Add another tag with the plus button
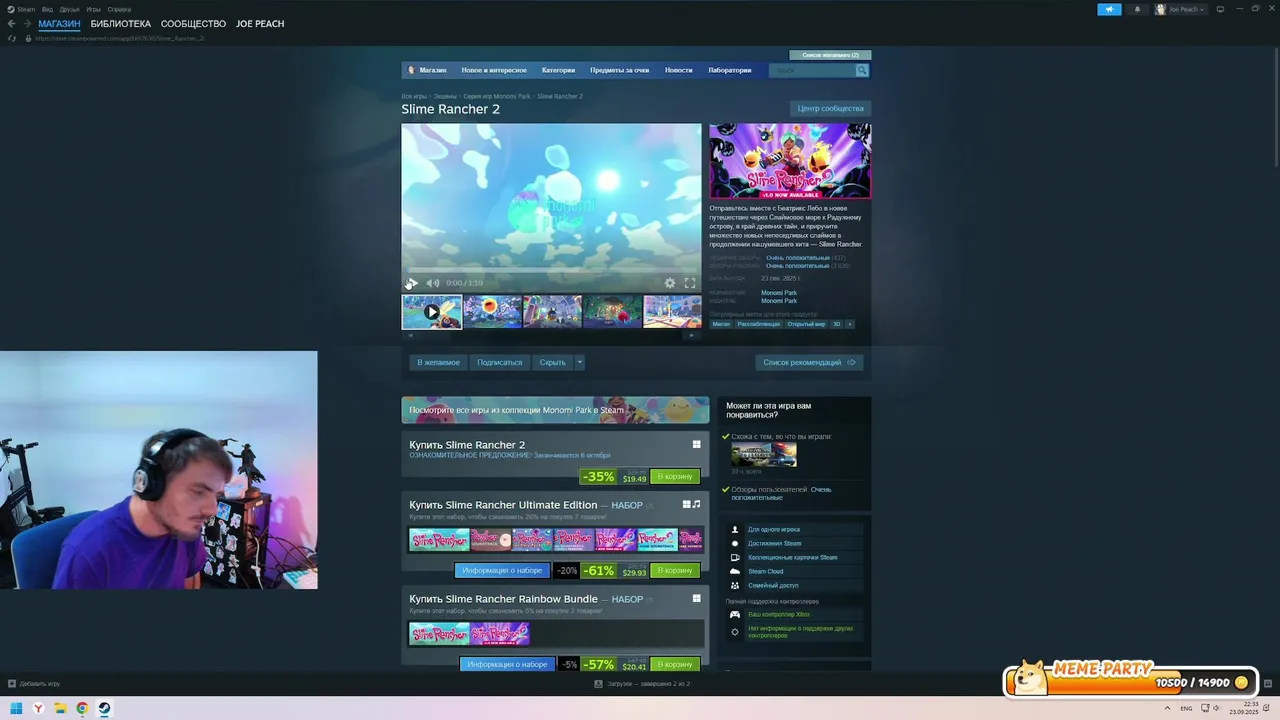 [x=850, y=324]
